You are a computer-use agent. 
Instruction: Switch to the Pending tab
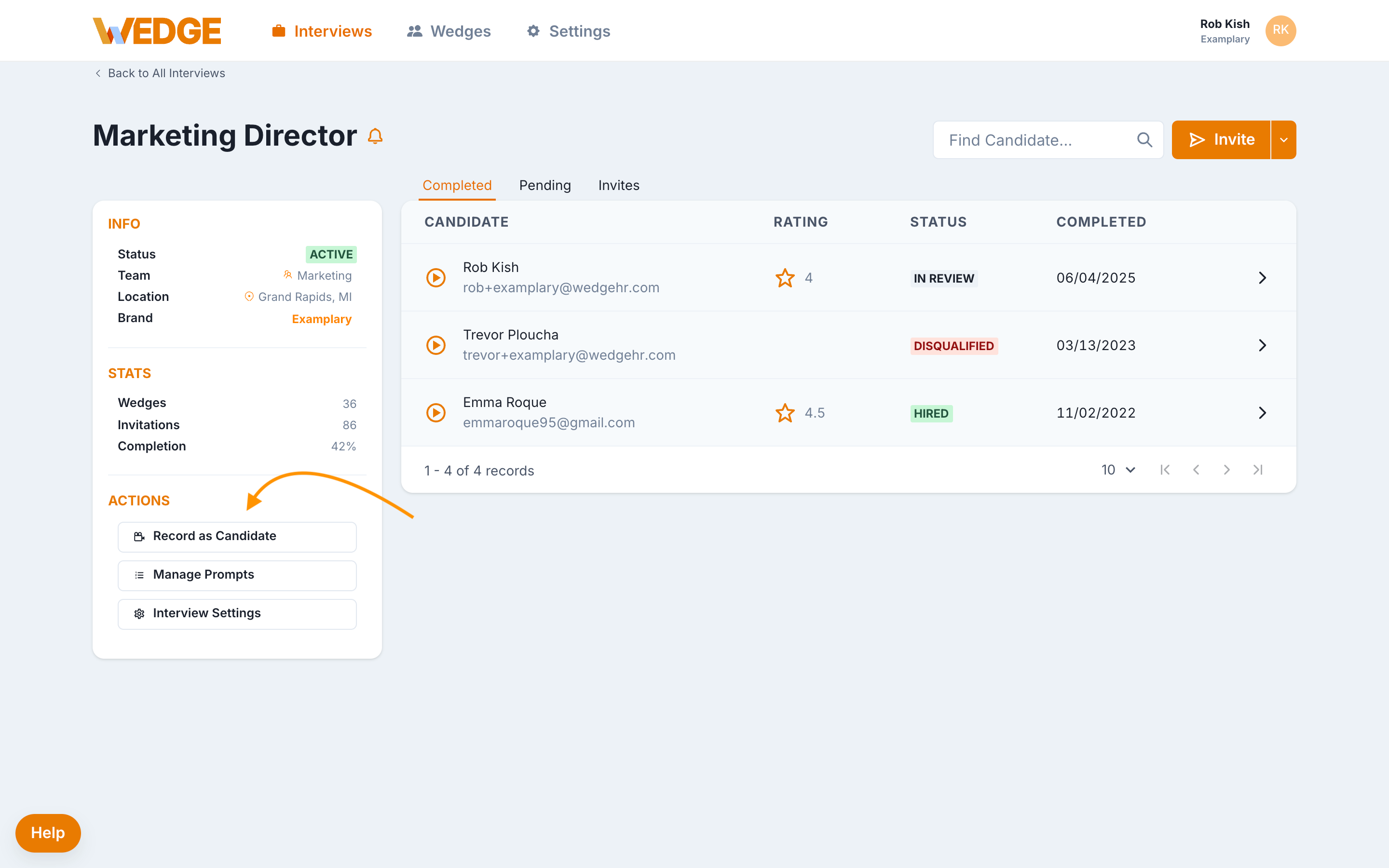click(x=545, y=185)
